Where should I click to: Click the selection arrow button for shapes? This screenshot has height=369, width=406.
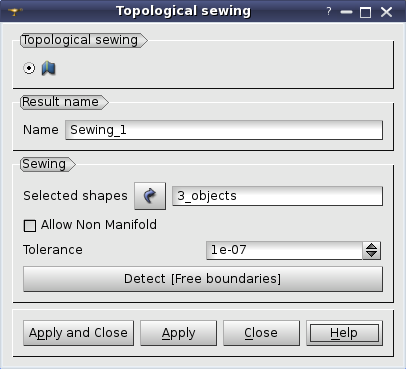150,196
